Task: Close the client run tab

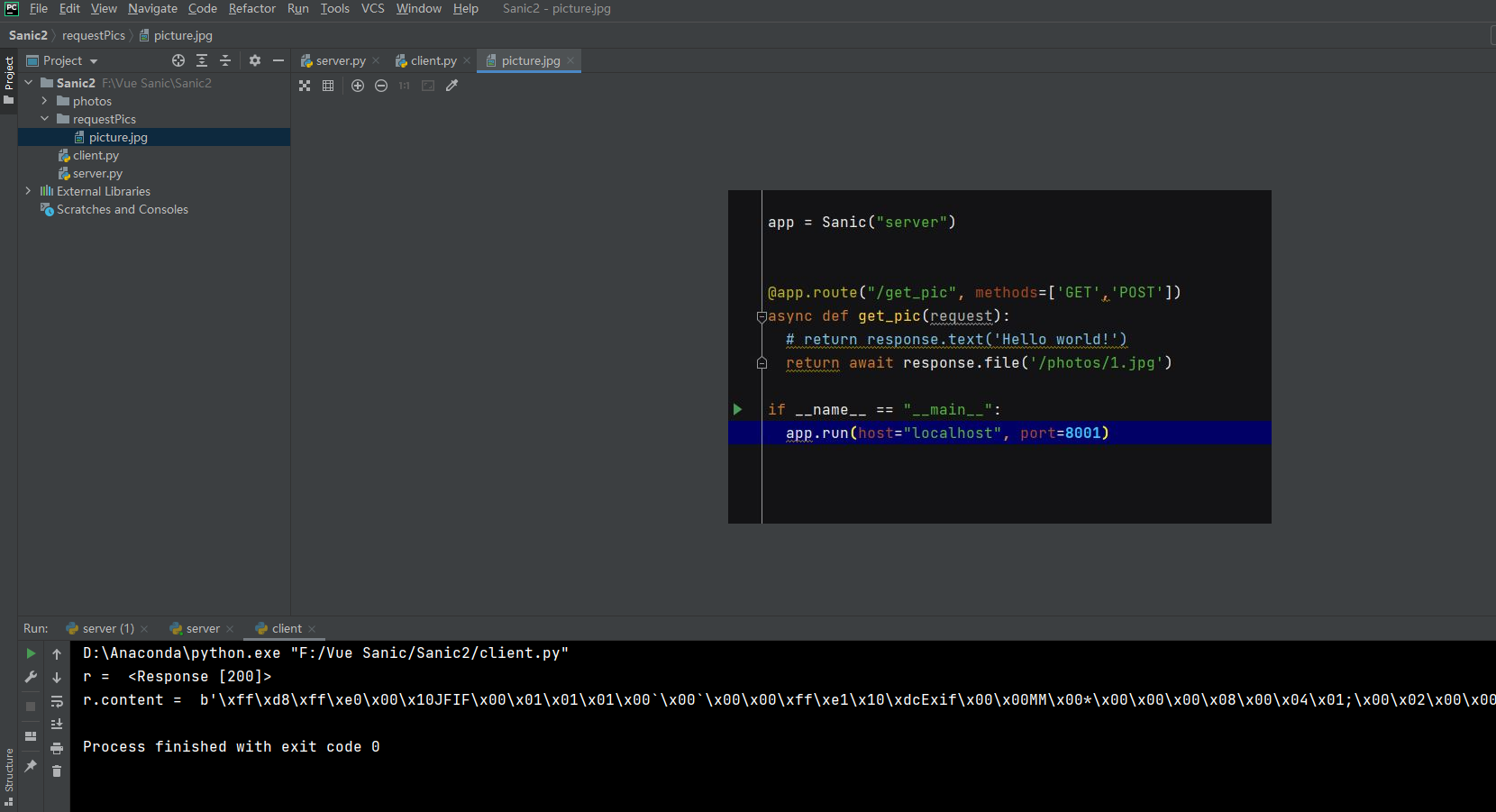Action: (x=312, y=629)
